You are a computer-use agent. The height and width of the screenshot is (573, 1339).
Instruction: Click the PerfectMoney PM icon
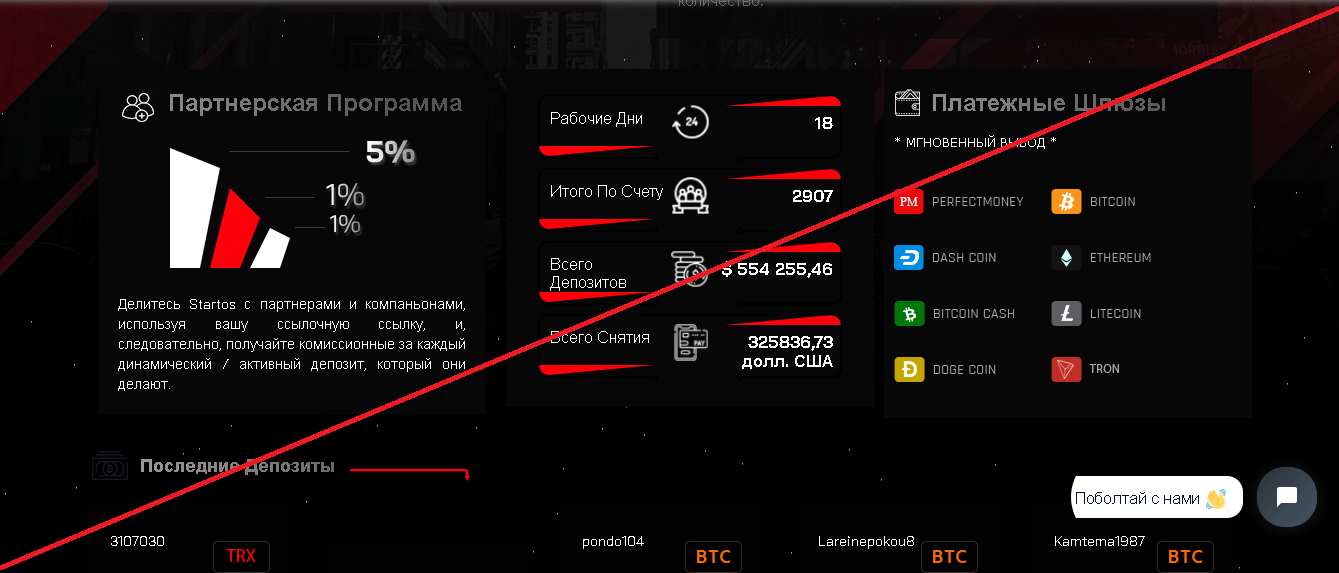coord(908,201)
